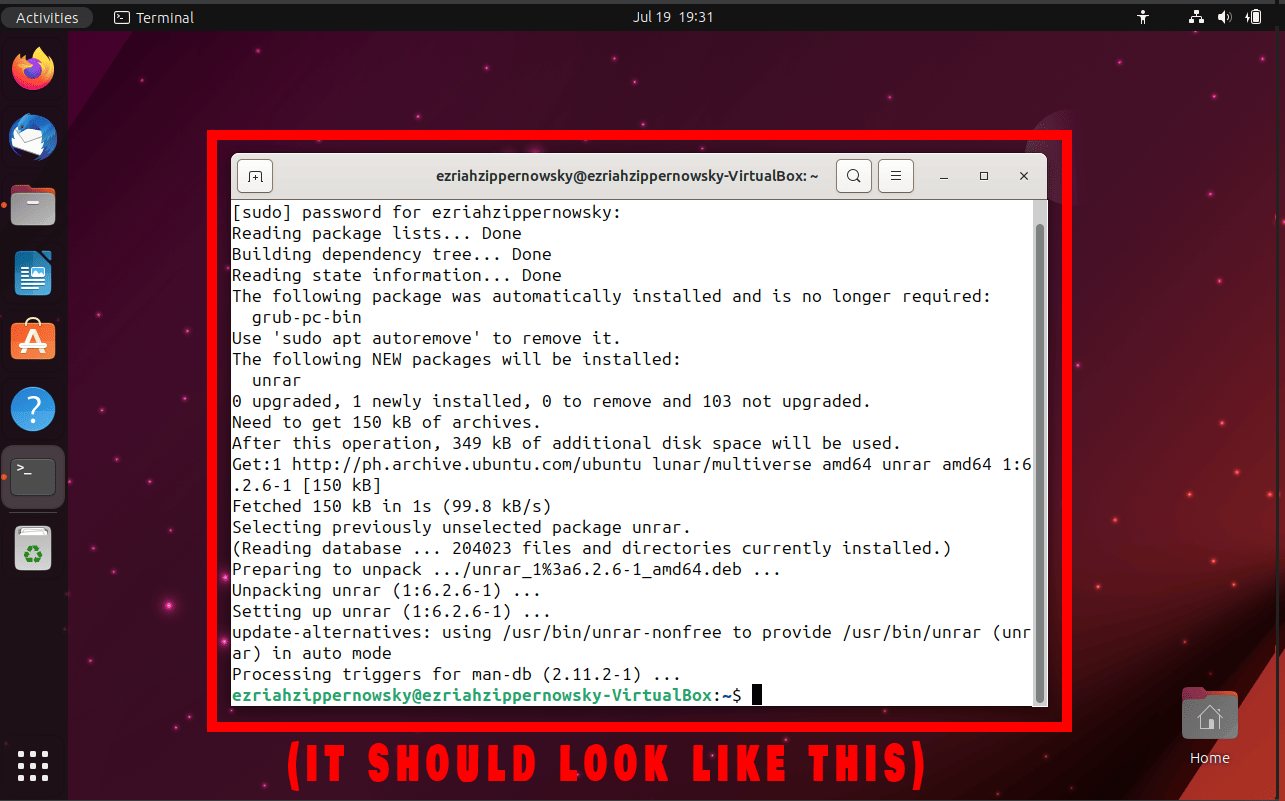Open the Files manager in the dock

(33, 205)
